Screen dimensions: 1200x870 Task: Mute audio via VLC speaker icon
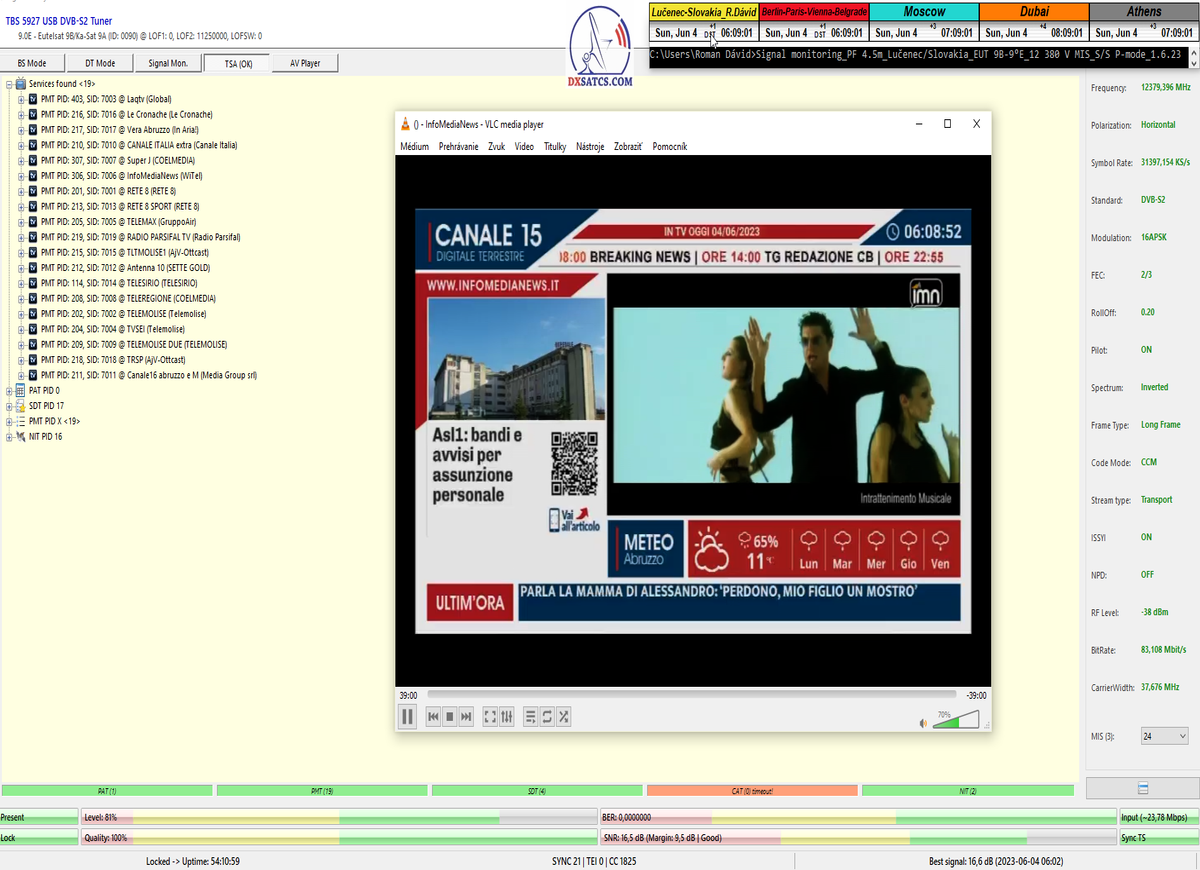923,722
